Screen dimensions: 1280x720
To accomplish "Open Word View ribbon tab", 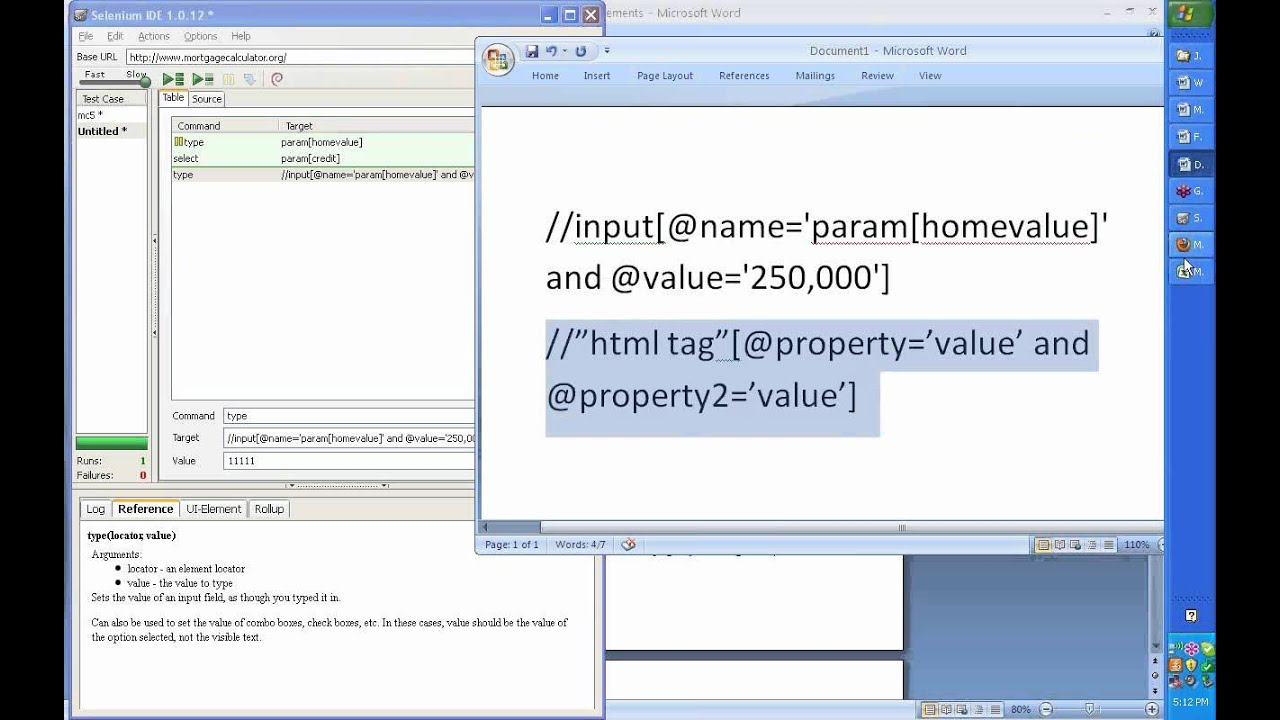I will tap(930, 76).
